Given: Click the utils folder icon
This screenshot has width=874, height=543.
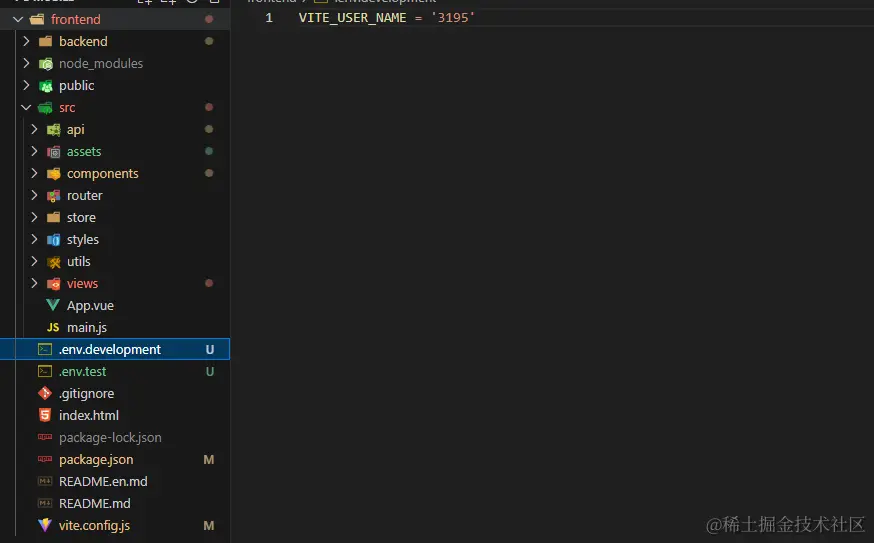Looking at the screenshot, I should (54, 262).
